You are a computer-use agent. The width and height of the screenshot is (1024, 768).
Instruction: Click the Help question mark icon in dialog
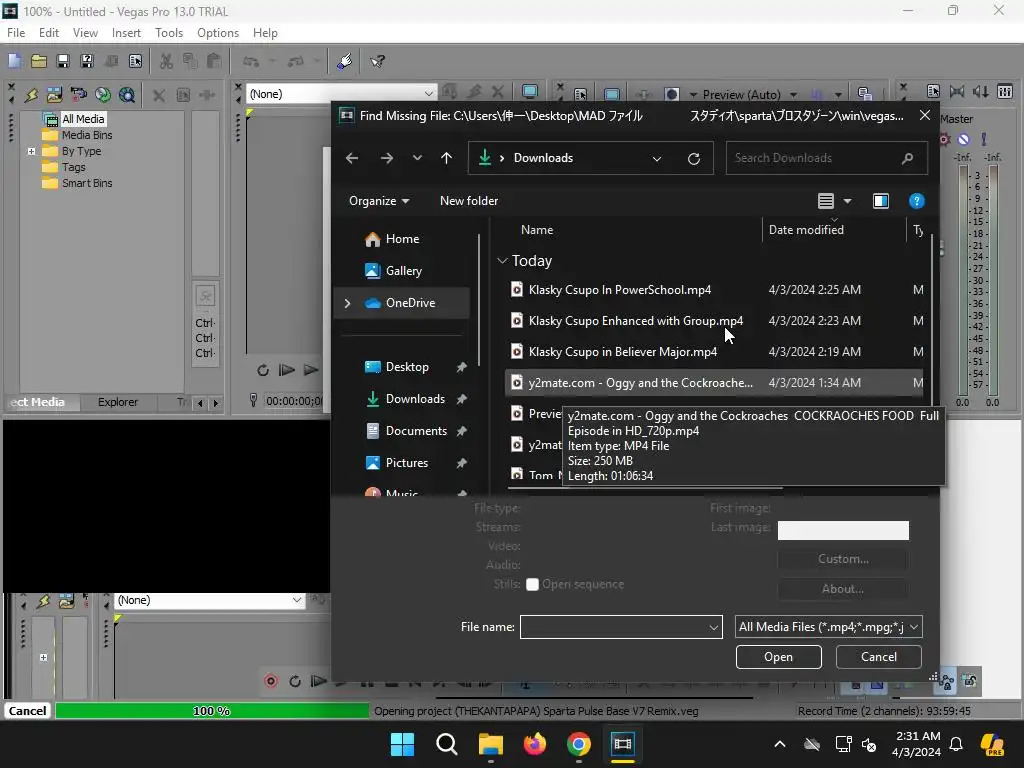[916, 201]
